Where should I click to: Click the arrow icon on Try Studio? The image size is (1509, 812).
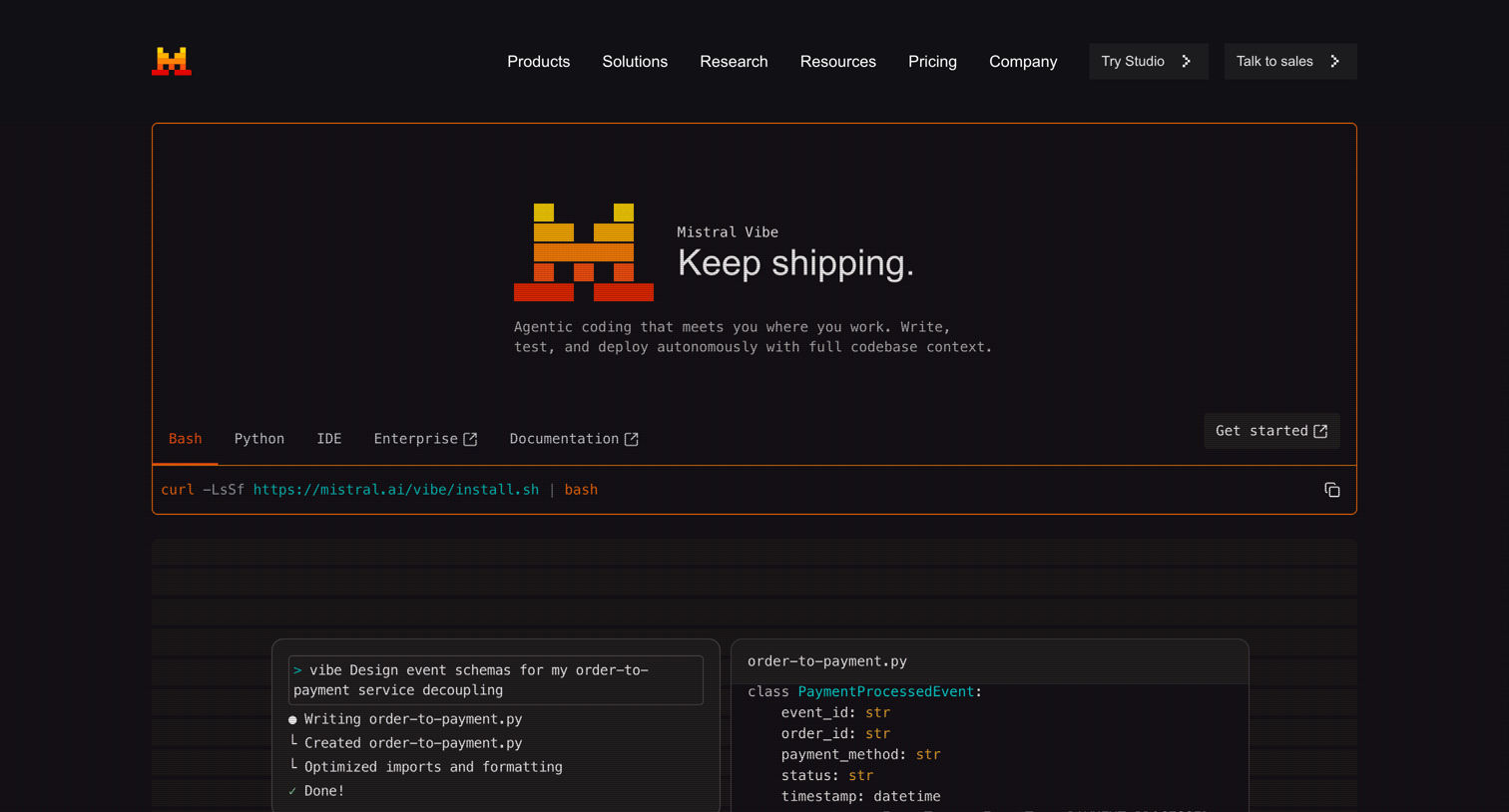1187,62
